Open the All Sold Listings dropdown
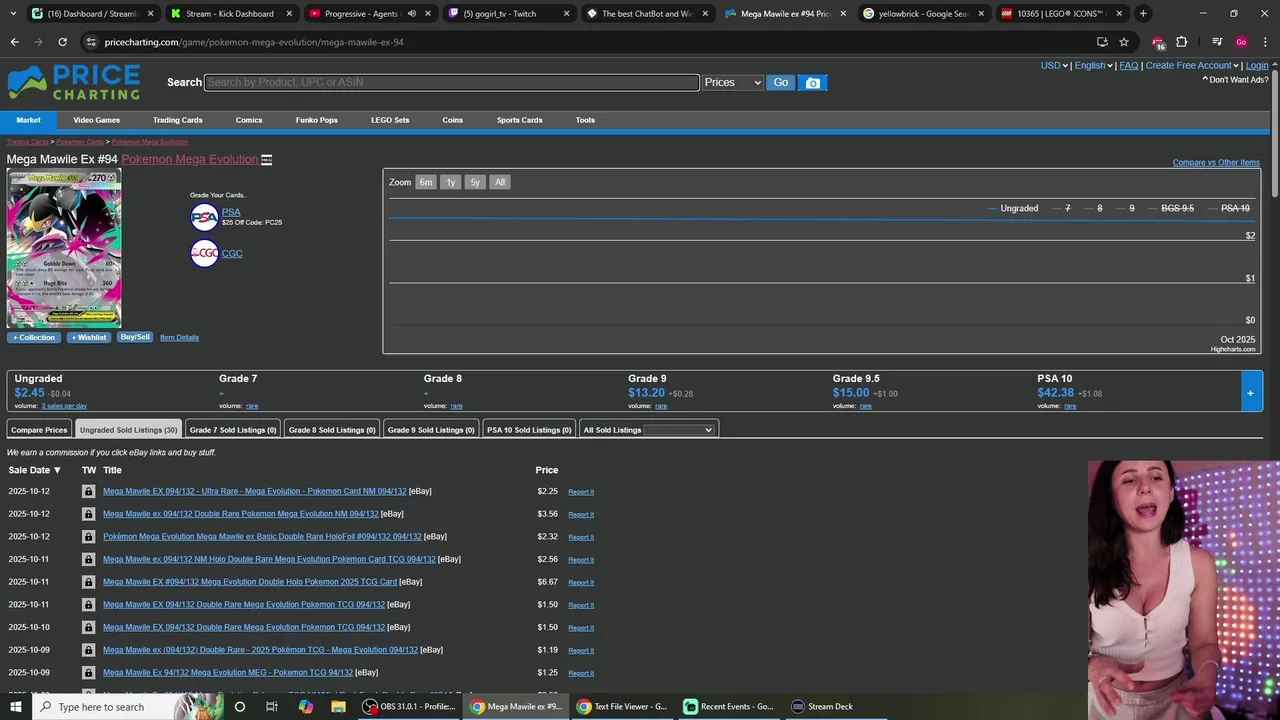The width and height of the screenshot is (1280, 720). (x=678, y=430)
